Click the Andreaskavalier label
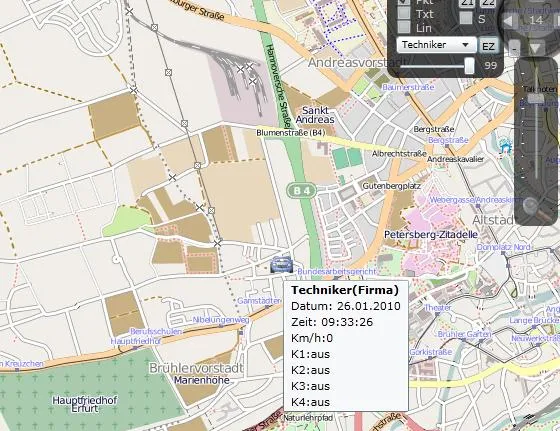This screenshot has height=431, width=560. tap(455, 159)
